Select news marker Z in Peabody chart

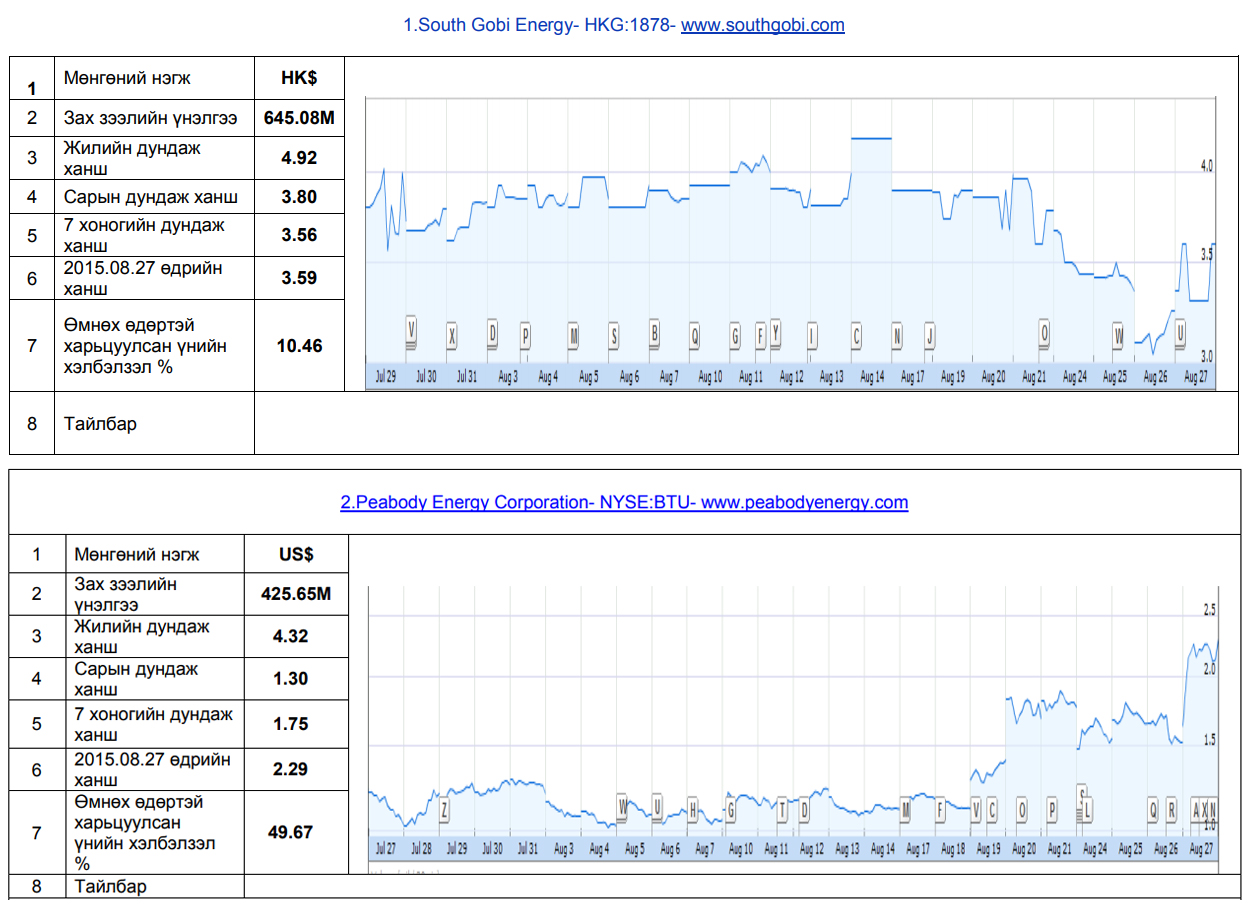pos(444,809)
